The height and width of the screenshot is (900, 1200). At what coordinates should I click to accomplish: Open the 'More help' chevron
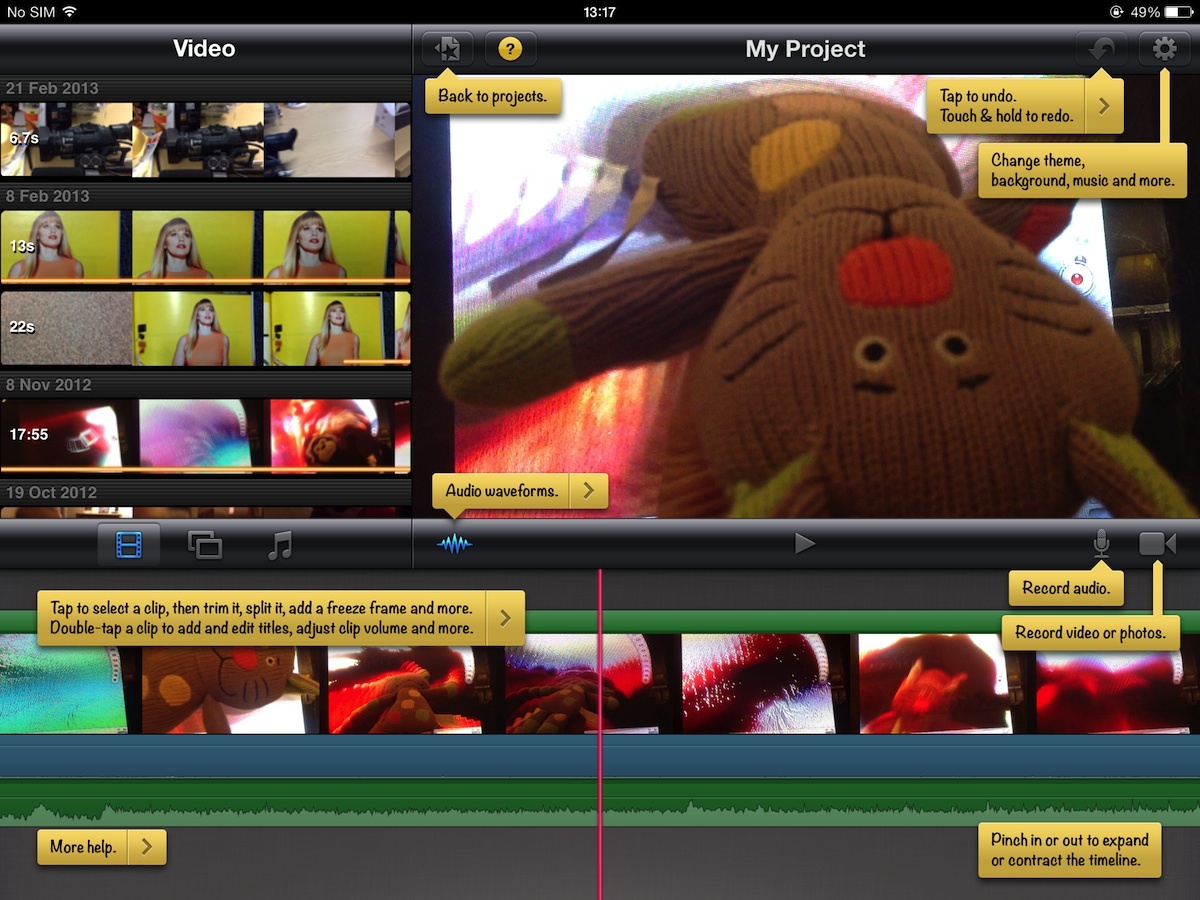click(146, 847)
